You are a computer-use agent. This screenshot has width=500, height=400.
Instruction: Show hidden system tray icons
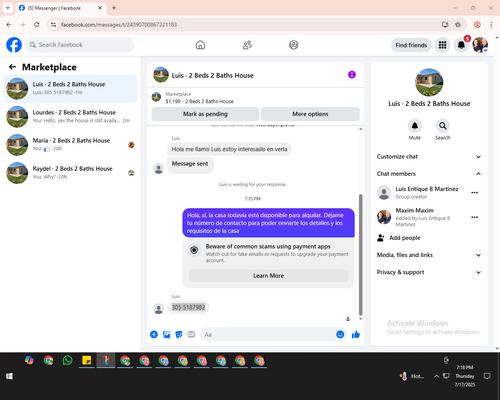click(436, 376)
